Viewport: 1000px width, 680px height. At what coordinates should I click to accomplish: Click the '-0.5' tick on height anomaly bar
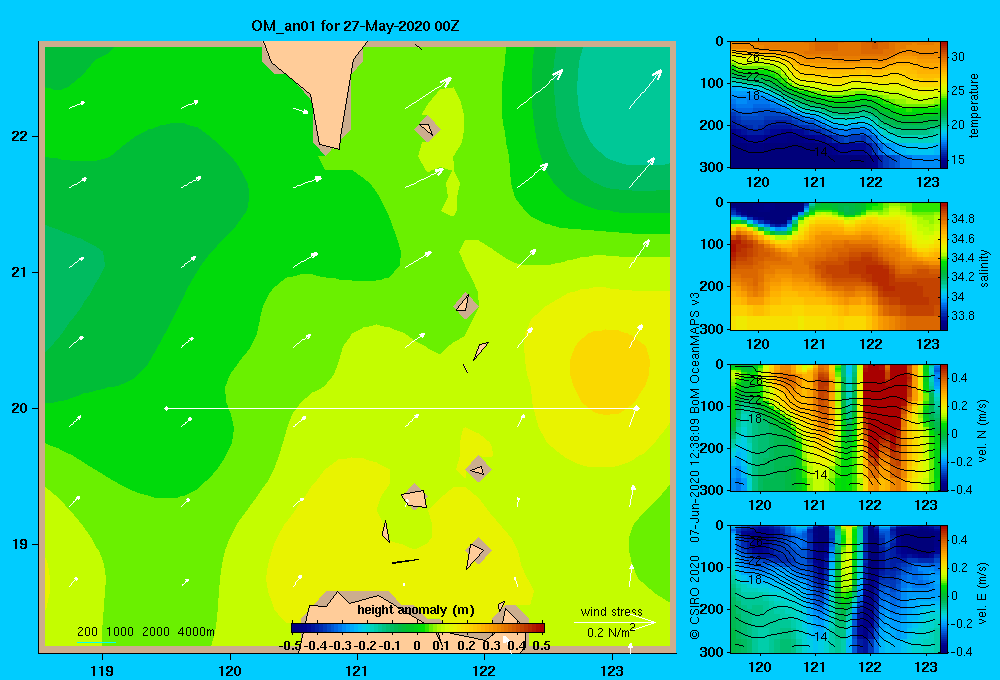(x=290, y=646)
